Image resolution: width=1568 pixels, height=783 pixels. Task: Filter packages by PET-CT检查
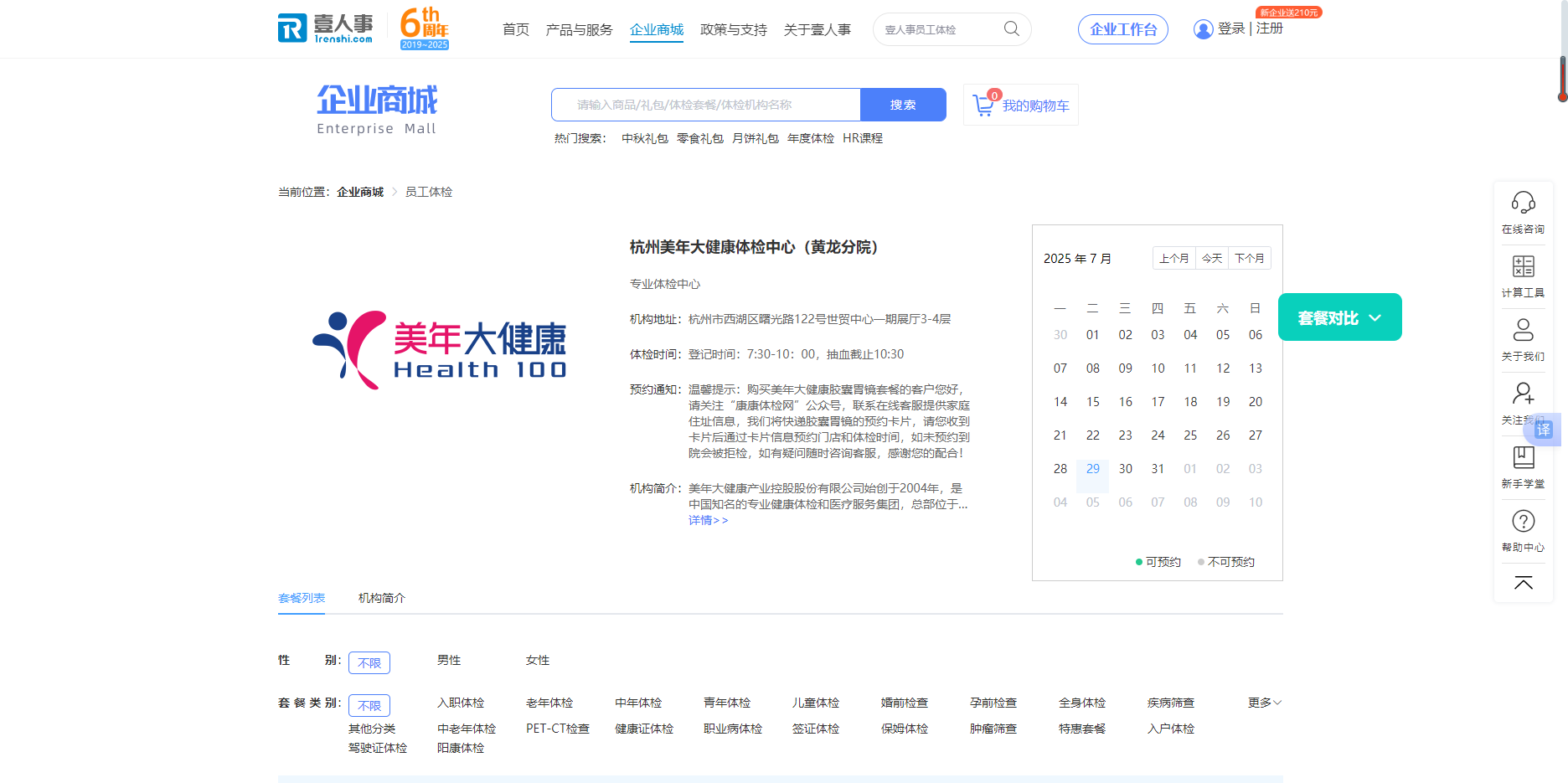pos(558,729)
